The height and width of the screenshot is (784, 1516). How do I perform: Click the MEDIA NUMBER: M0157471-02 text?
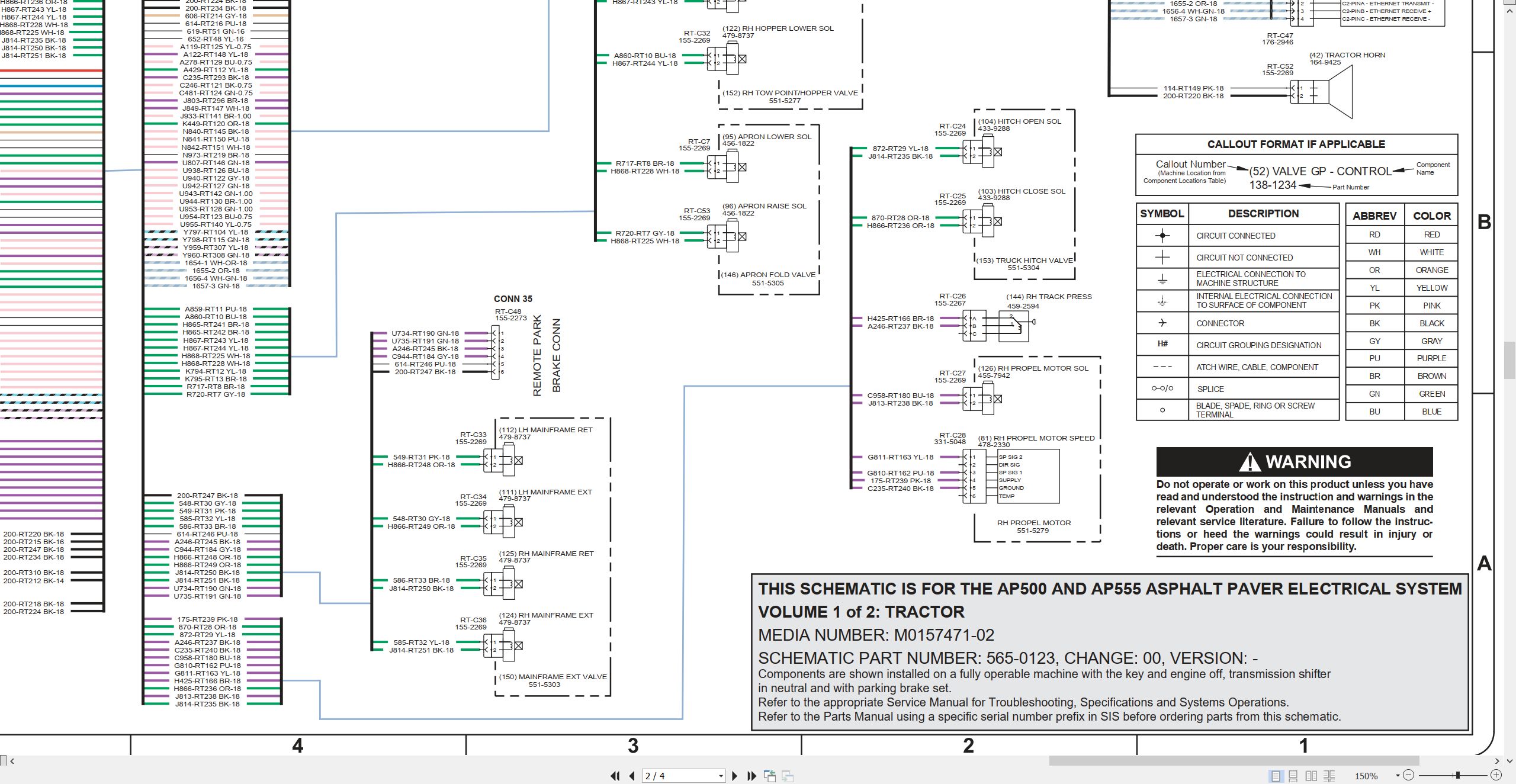[876, 635]
